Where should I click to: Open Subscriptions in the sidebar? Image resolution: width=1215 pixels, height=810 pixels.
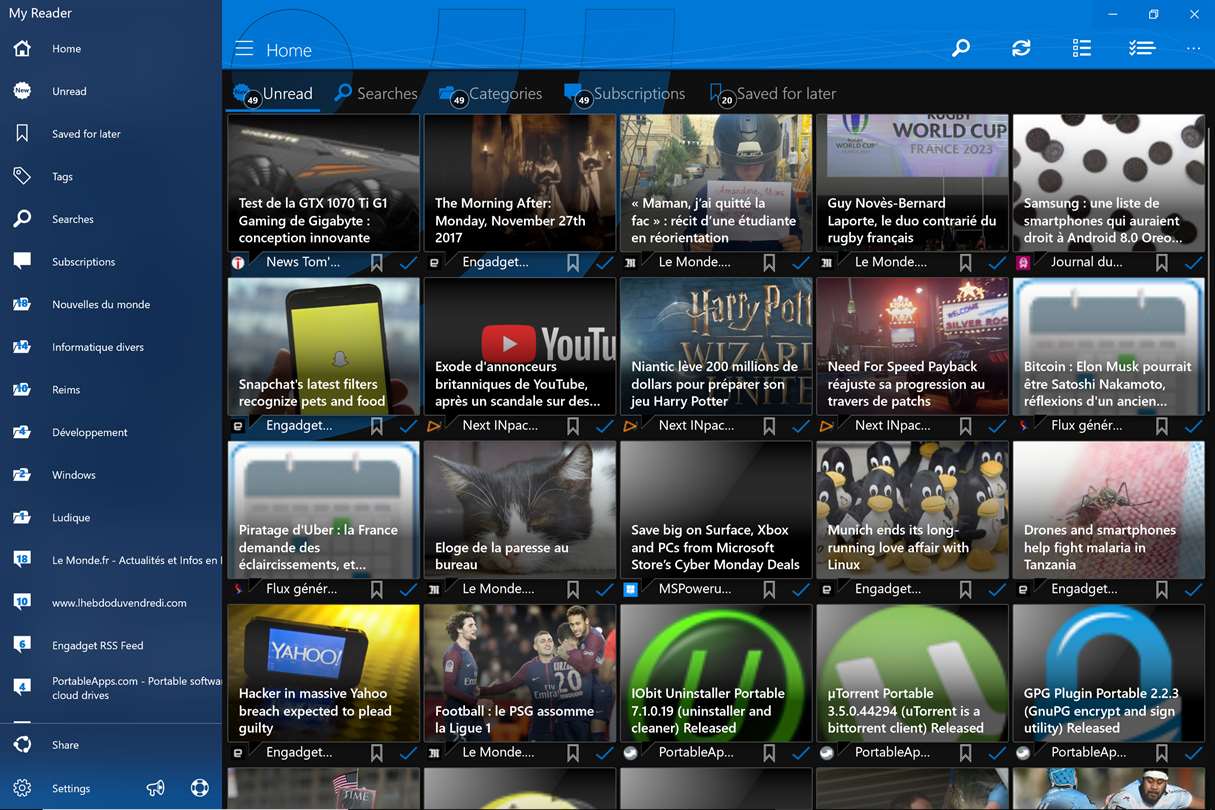(x=111, y=262)
